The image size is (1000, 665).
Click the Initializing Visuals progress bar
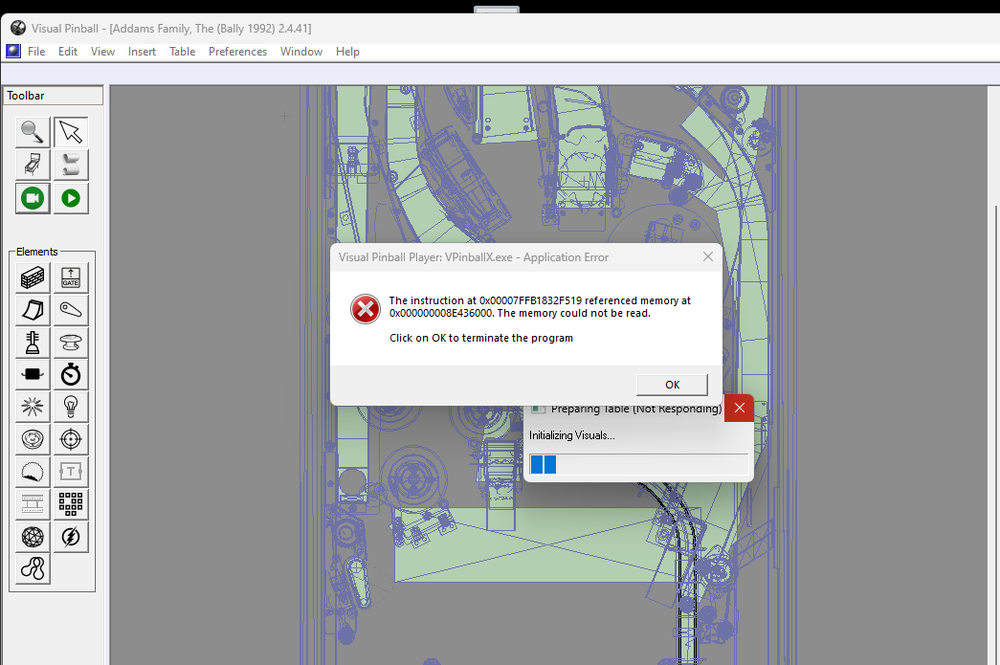637,463
